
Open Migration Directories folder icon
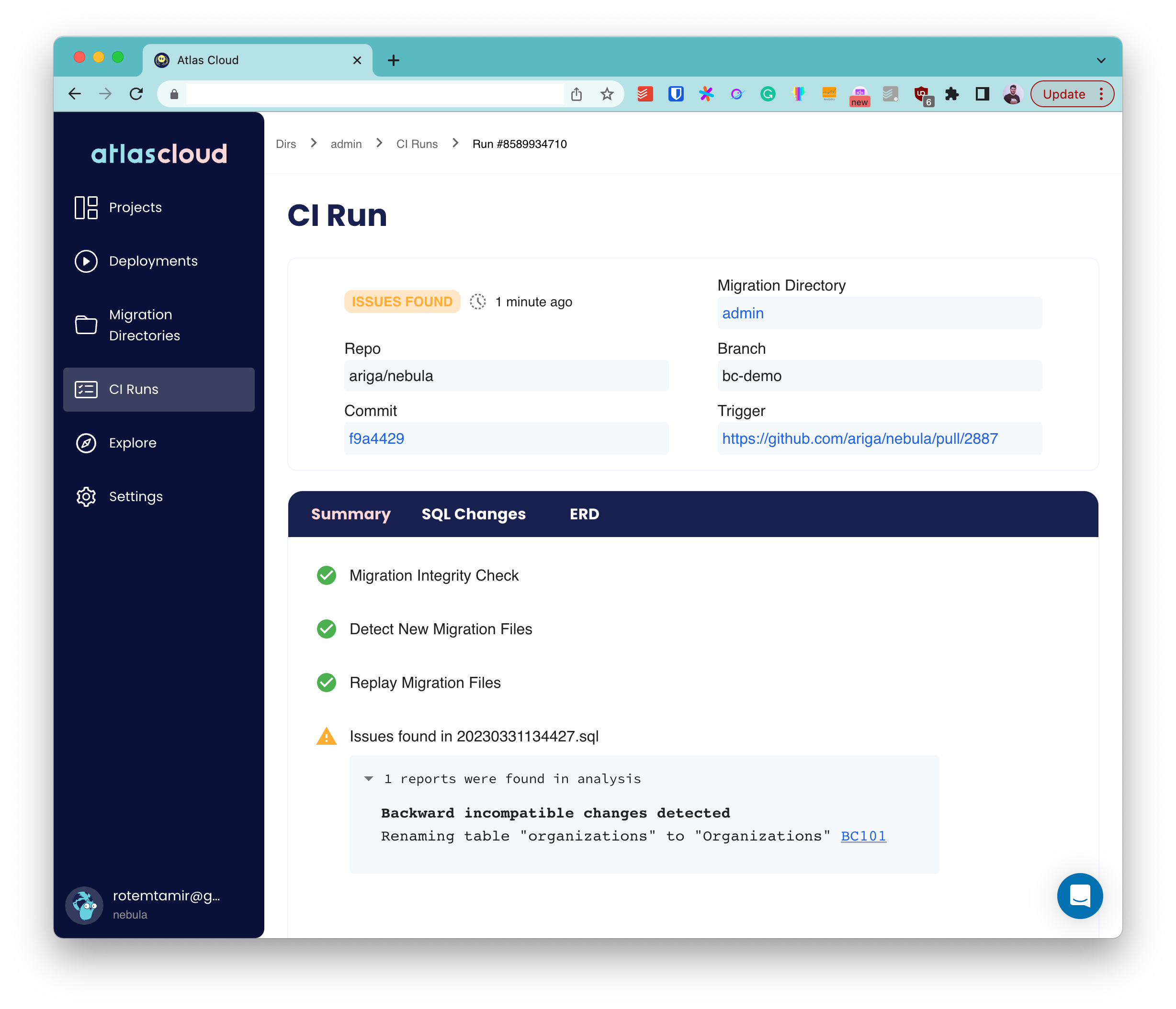(x=86, y=325)
